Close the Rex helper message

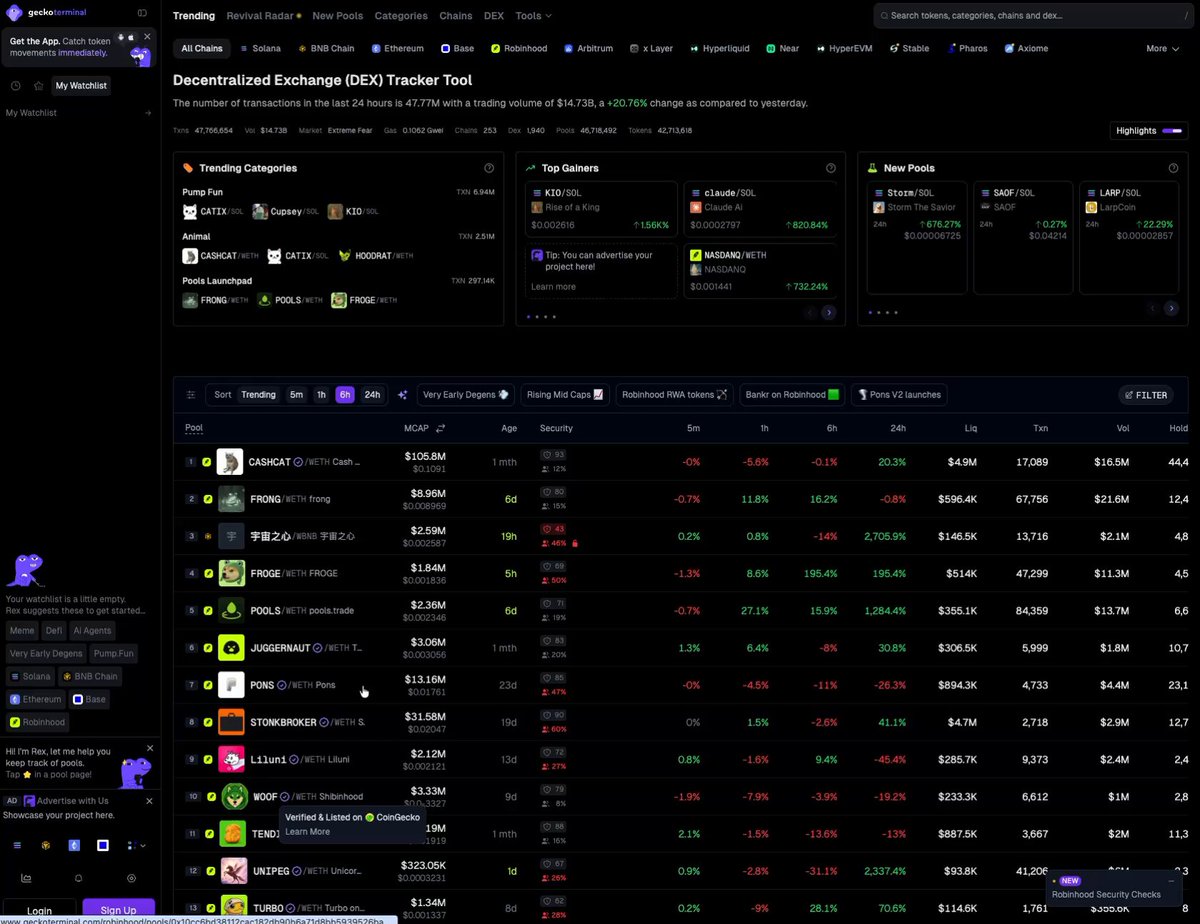[150, 748]
